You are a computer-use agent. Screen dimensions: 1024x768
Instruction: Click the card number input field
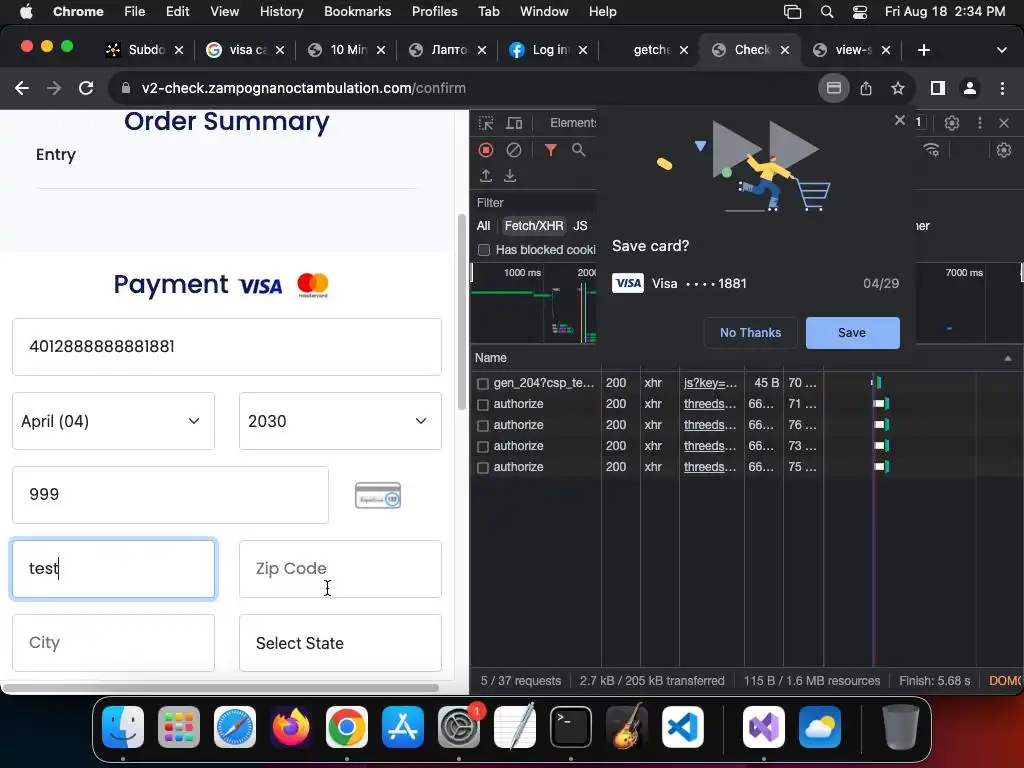(227, 347)
